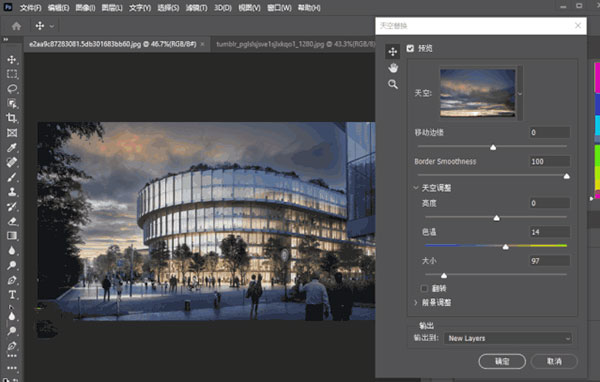Select the Eyedropper tool
The image size is (600, 382).
coord(12,148)
